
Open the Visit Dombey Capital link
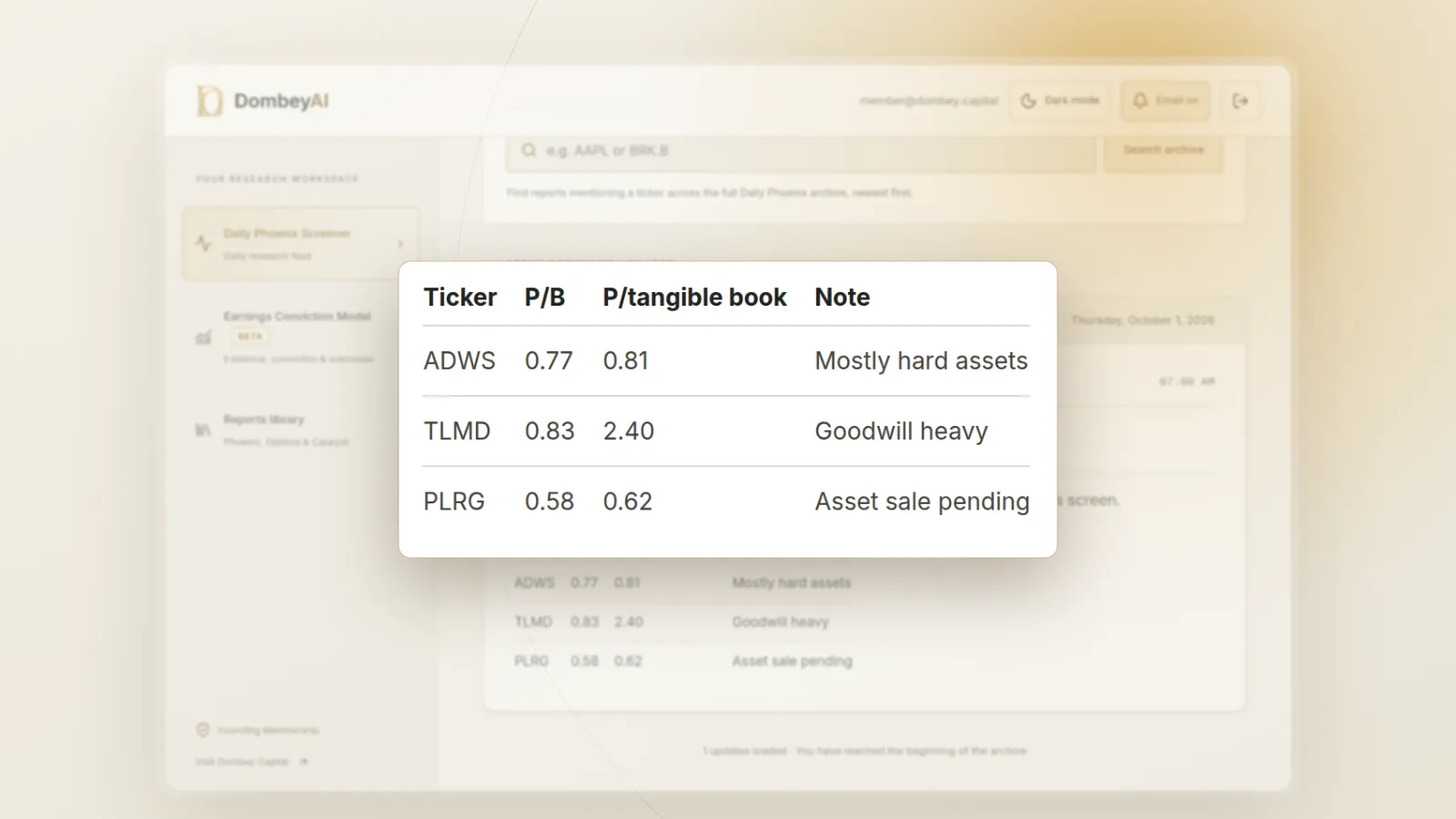[x=251, y=762]
